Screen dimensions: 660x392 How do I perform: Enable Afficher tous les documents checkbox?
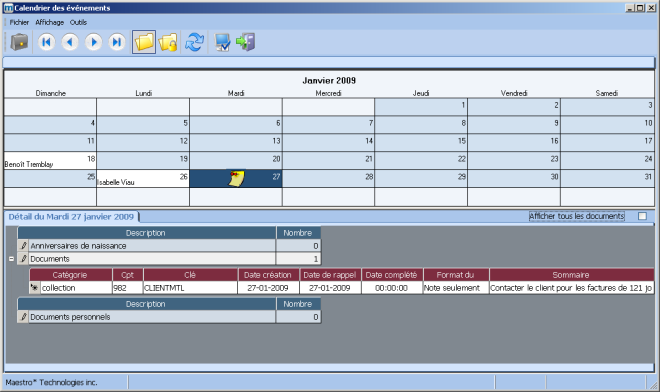(642, 216)
